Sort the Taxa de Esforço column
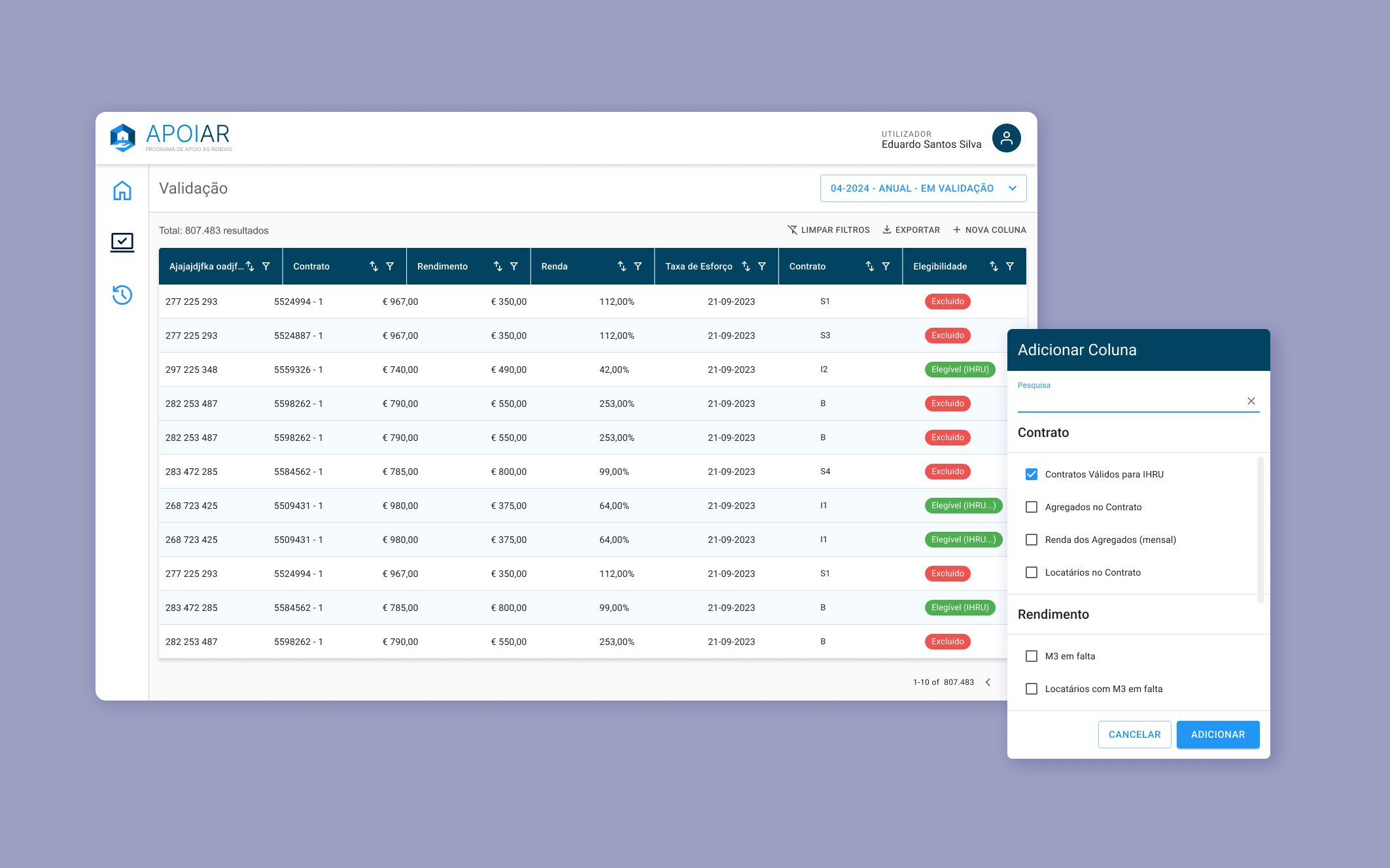Viewport: 1390px width, 868px height. (x=746, y=266)
